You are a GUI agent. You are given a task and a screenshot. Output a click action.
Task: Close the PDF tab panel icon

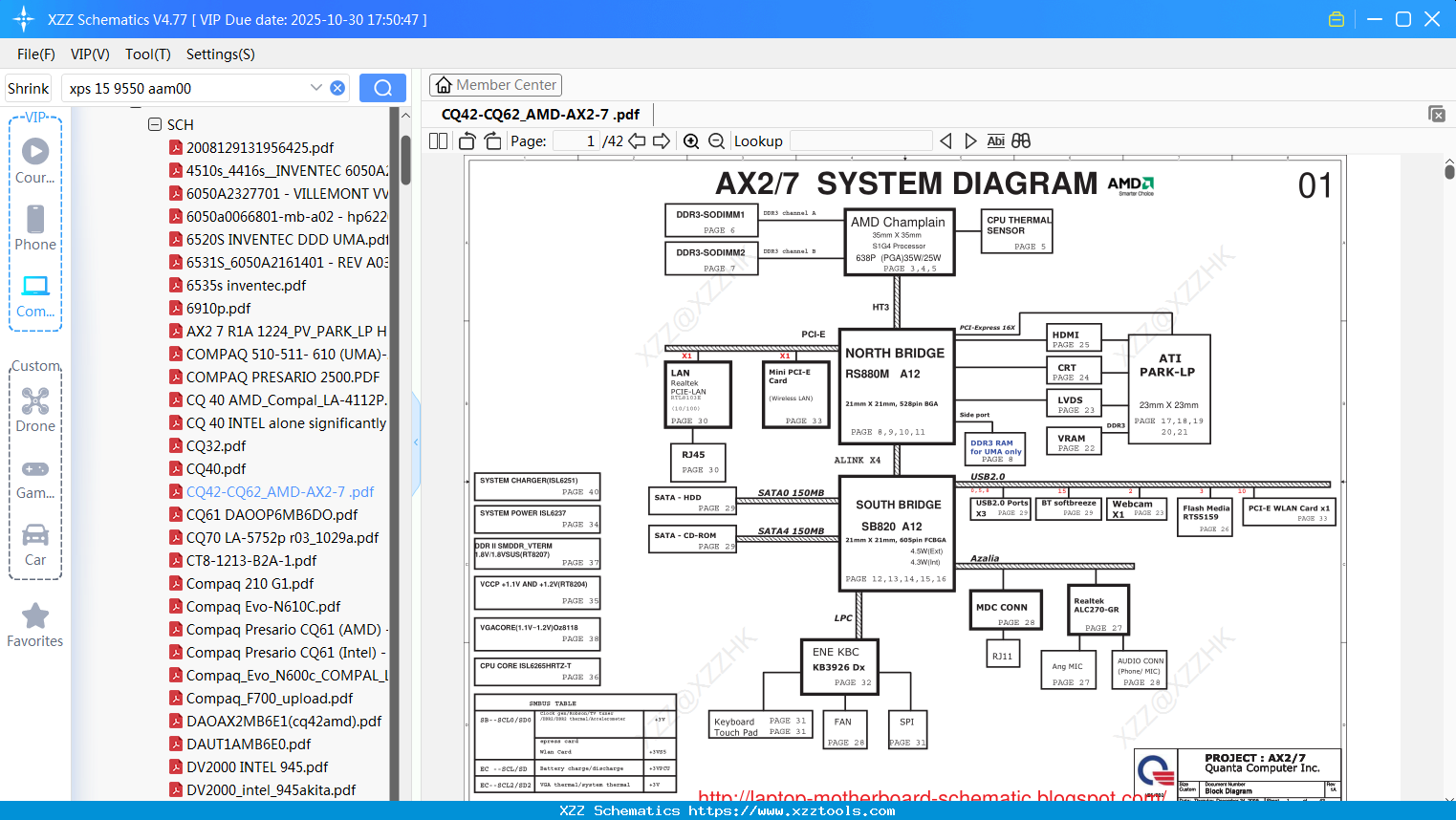[x=1437, y=114]
